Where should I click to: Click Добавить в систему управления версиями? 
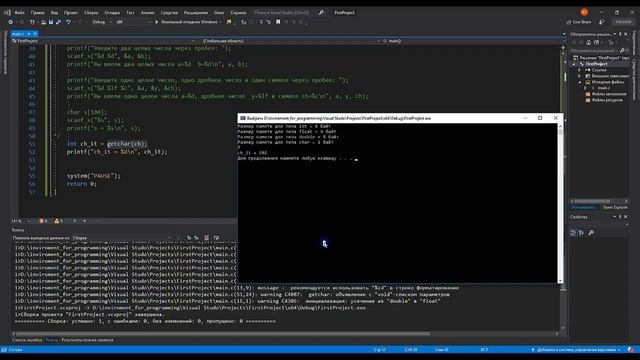[x=576, y=350]
